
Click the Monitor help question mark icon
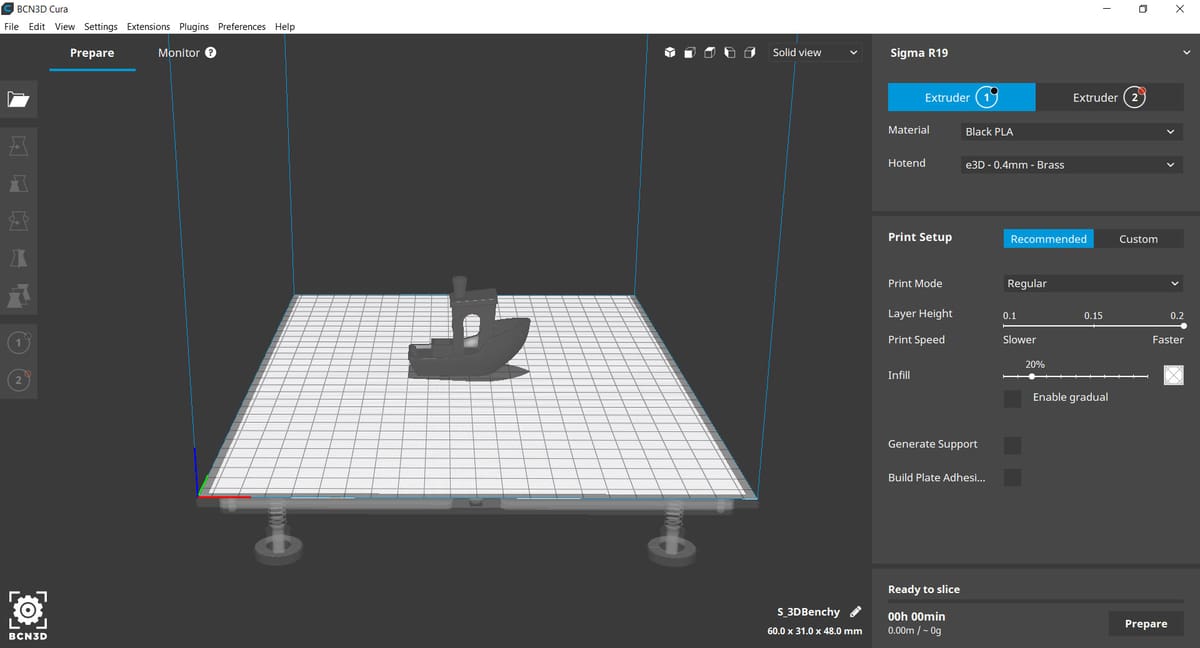(x=210, y=53)
